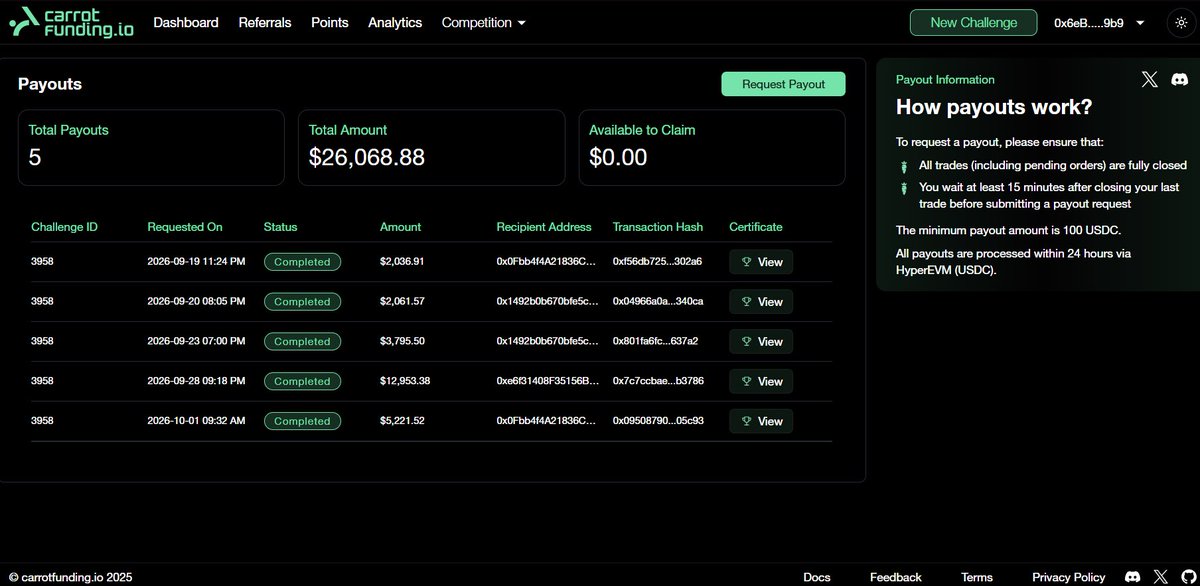Click Completed status for 2026-09-19 payout
The width and height of the screenshot is (1200, 586).
[302, 262]
